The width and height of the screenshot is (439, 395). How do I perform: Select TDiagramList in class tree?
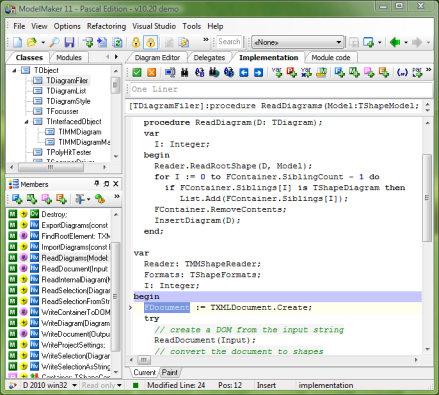coord(66,91)
